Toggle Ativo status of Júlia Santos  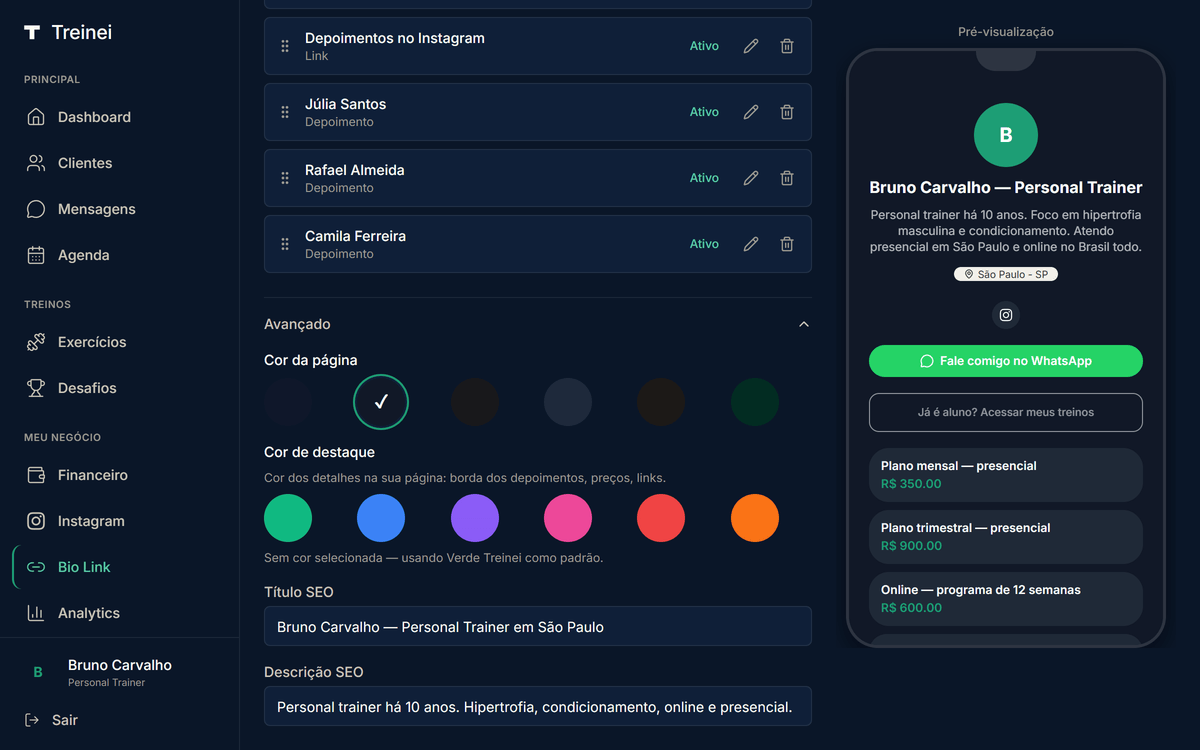pos(704,112)
